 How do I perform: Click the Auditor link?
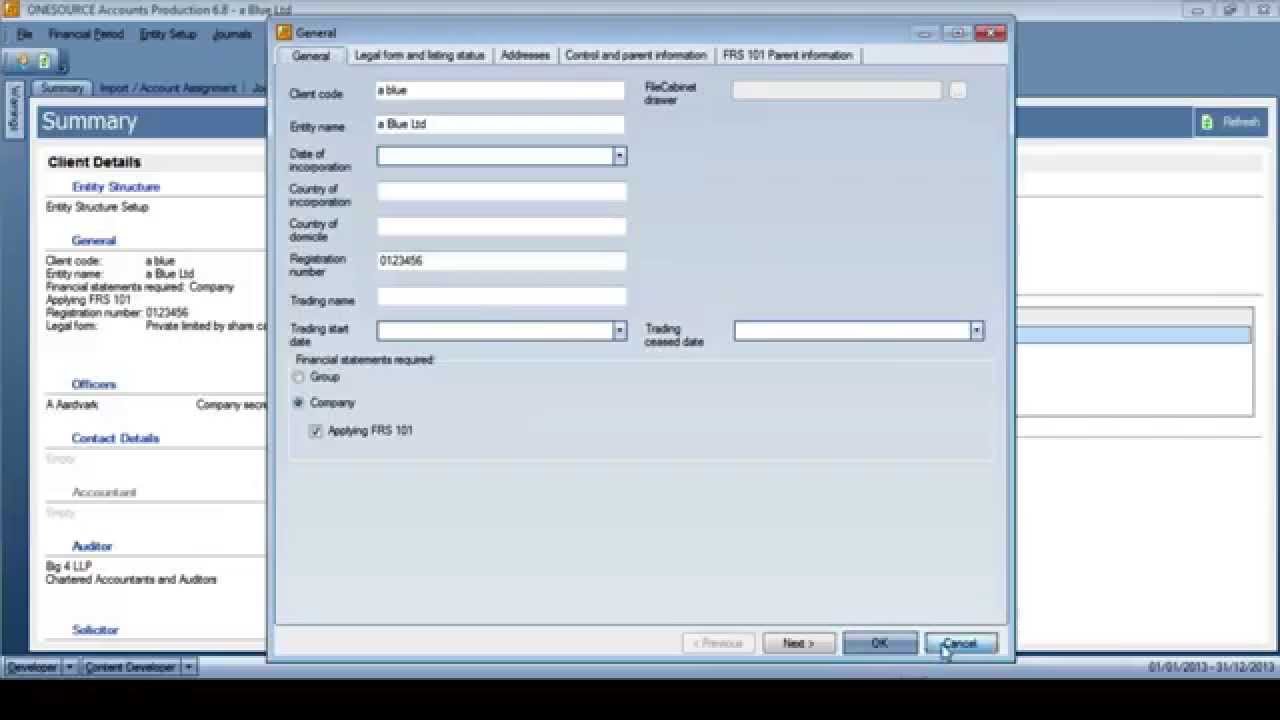click(x=92, y=547)
